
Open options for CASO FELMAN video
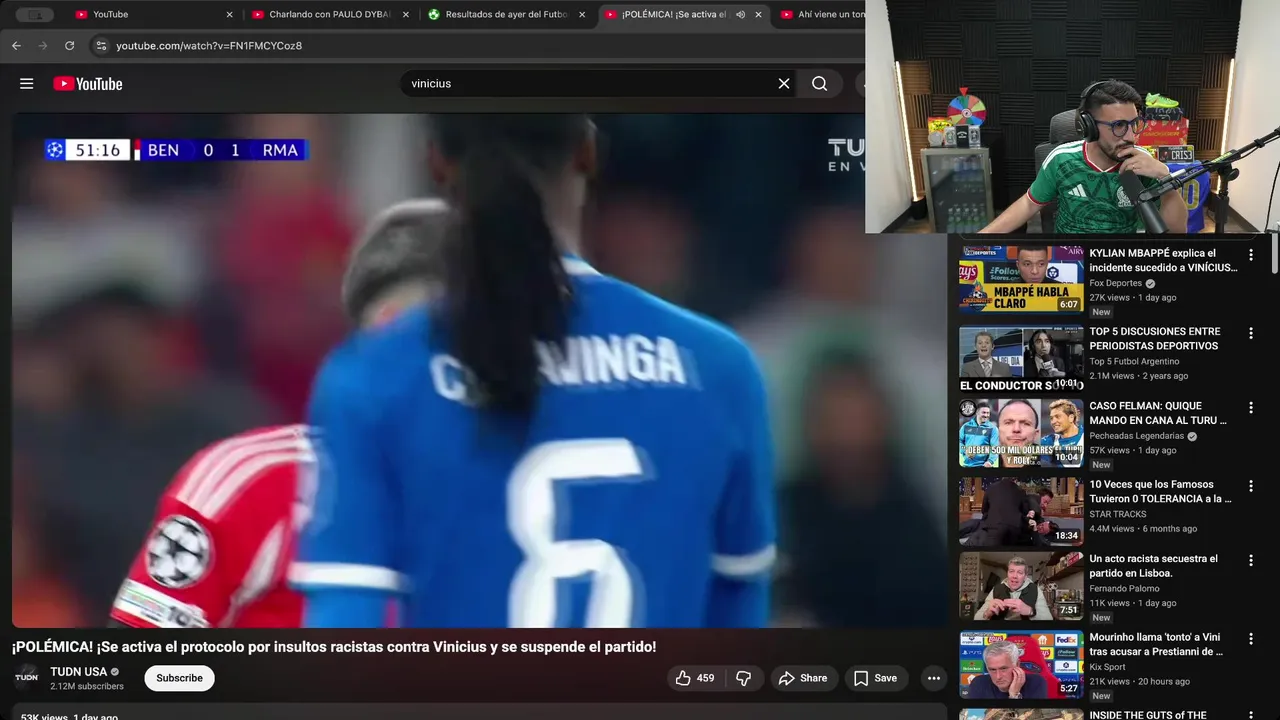click(x=1250, y=408)
